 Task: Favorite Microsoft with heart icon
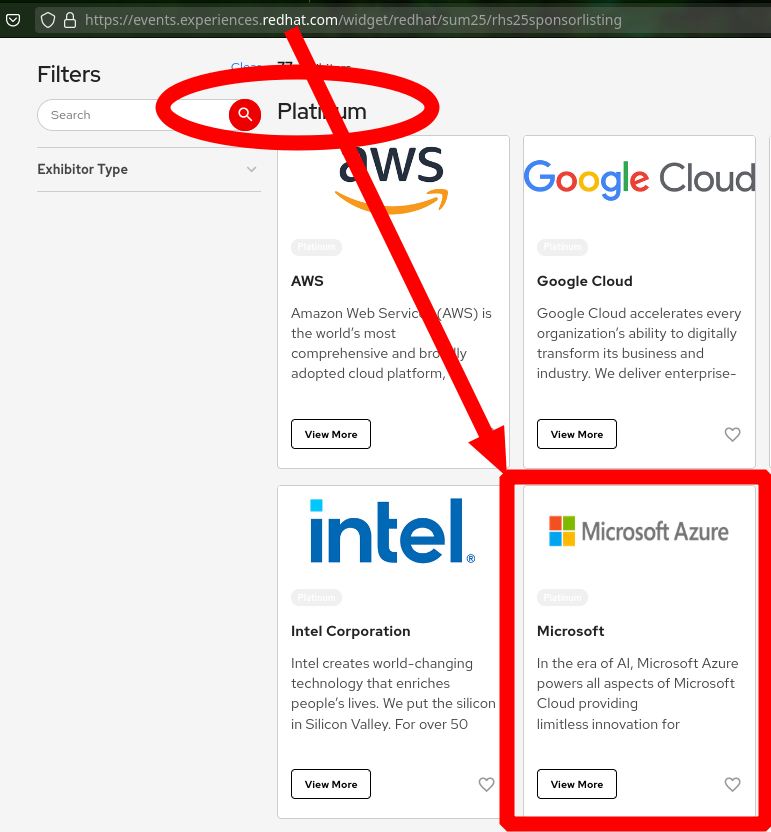pos(732,784)
